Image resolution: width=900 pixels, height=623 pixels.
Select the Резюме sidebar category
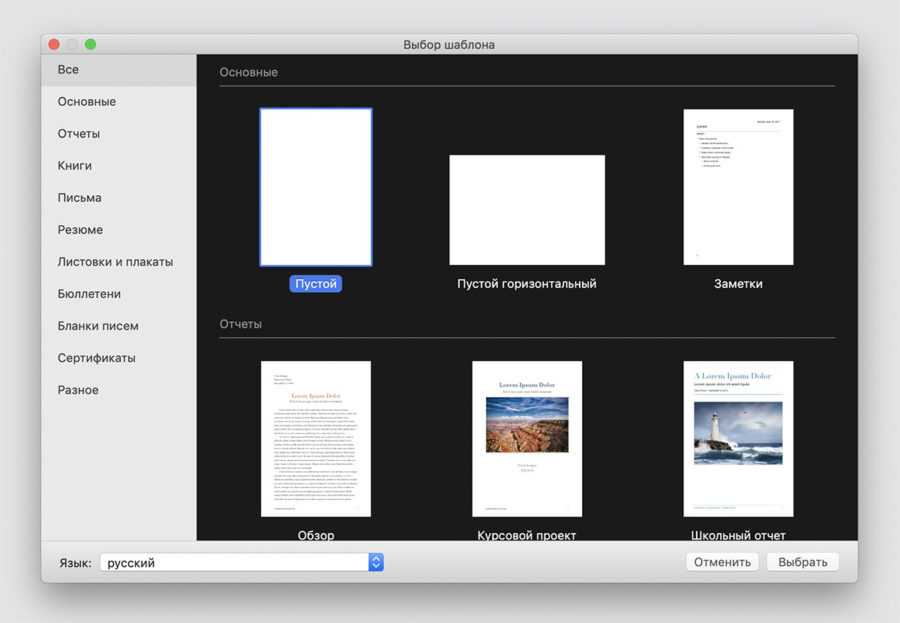(x=80, y=230)
